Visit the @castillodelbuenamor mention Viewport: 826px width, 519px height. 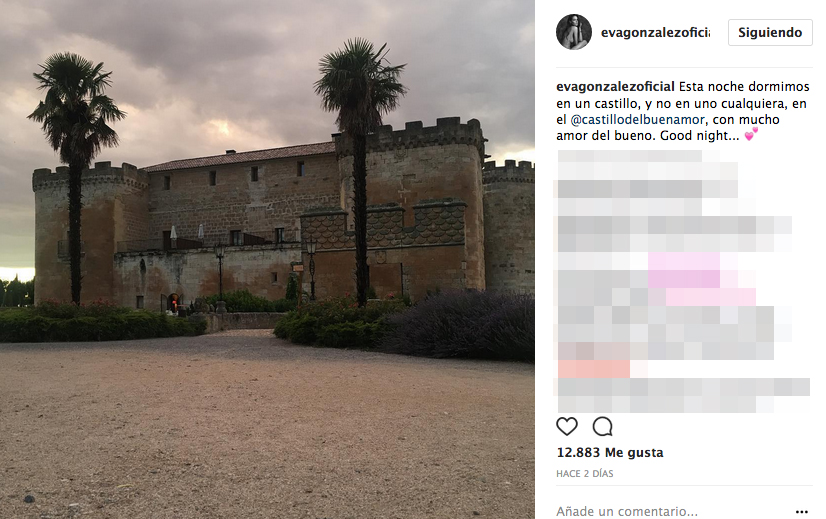(637, 120)
